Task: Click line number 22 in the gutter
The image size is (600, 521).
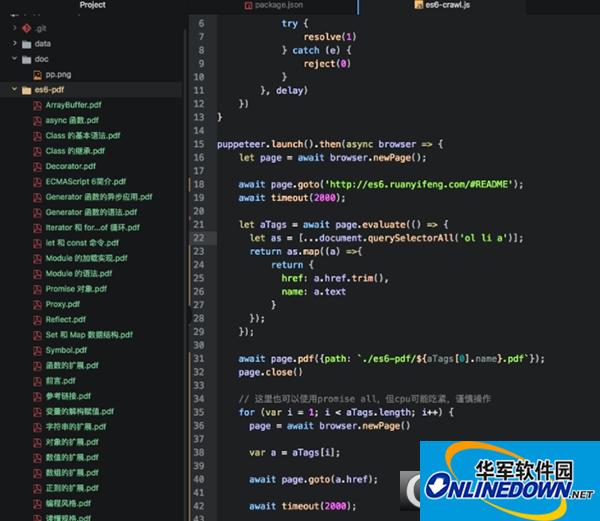Action: [x=199, y=238]
